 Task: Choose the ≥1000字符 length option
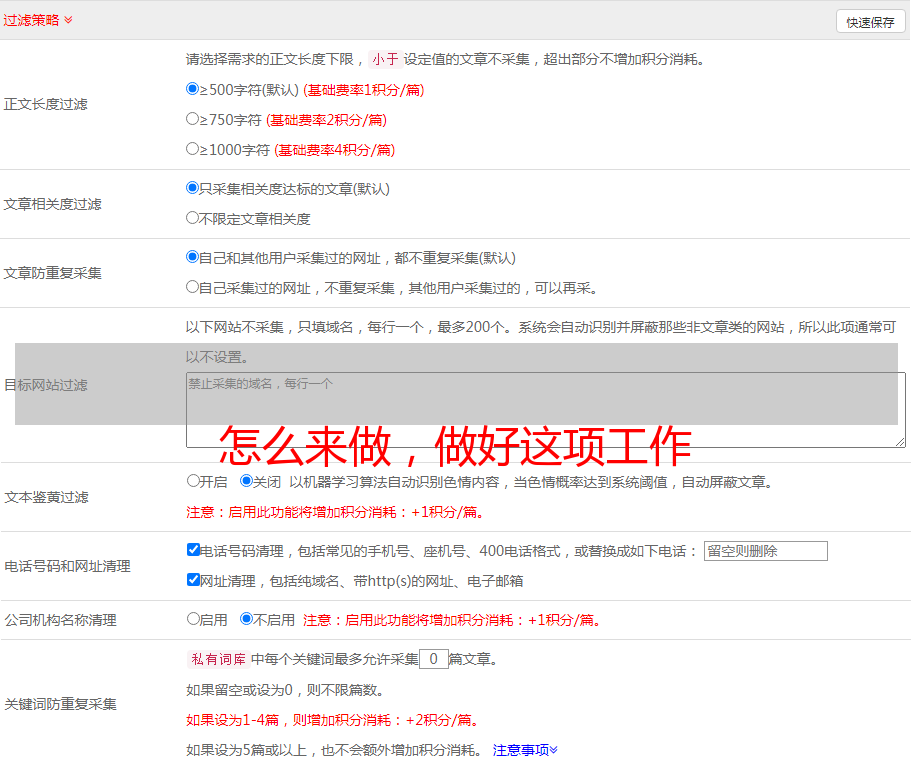click(x=193, y=149)
